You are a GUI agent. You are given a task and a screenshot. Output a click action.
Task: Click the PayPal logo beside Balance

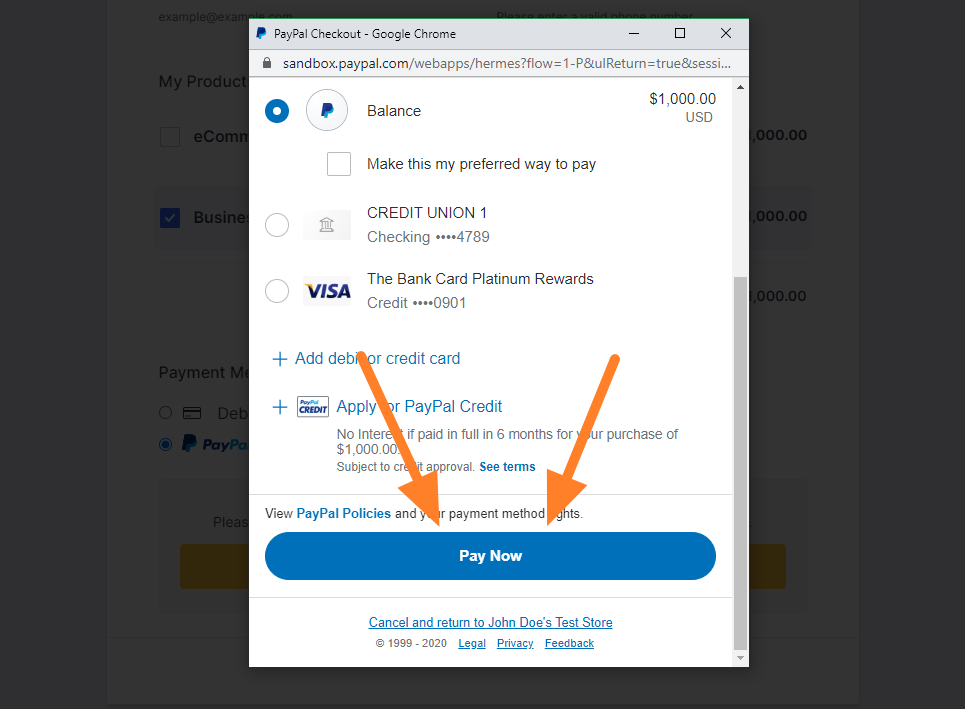pos(327,110)
